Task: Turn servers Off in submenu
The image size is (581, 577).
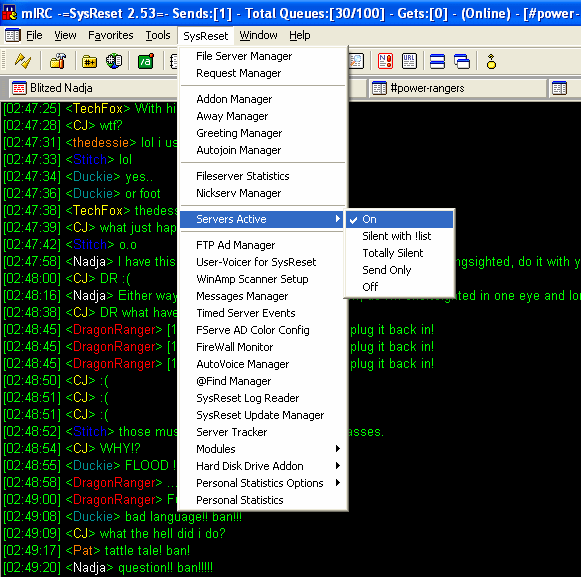Action: pyautogui.click(x=399, y=287)
